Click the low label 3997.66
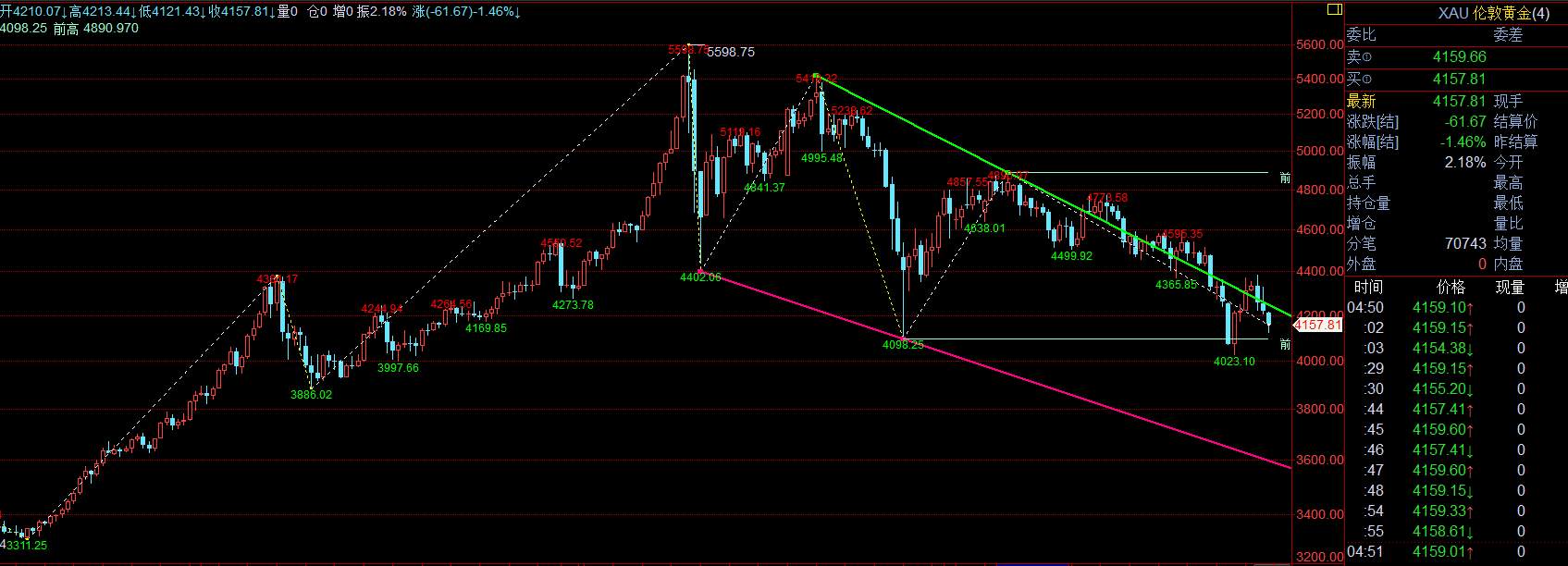1568x566 pixels. pyautogui.click(x=398, y=368)
